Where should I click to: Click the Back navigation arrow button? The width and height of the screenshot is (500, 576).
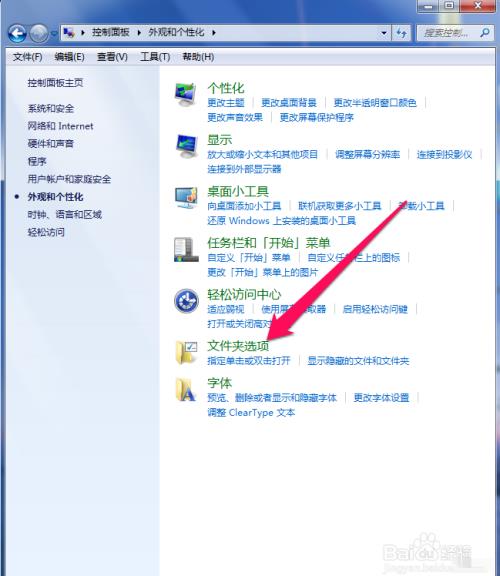tap(17, 33)
